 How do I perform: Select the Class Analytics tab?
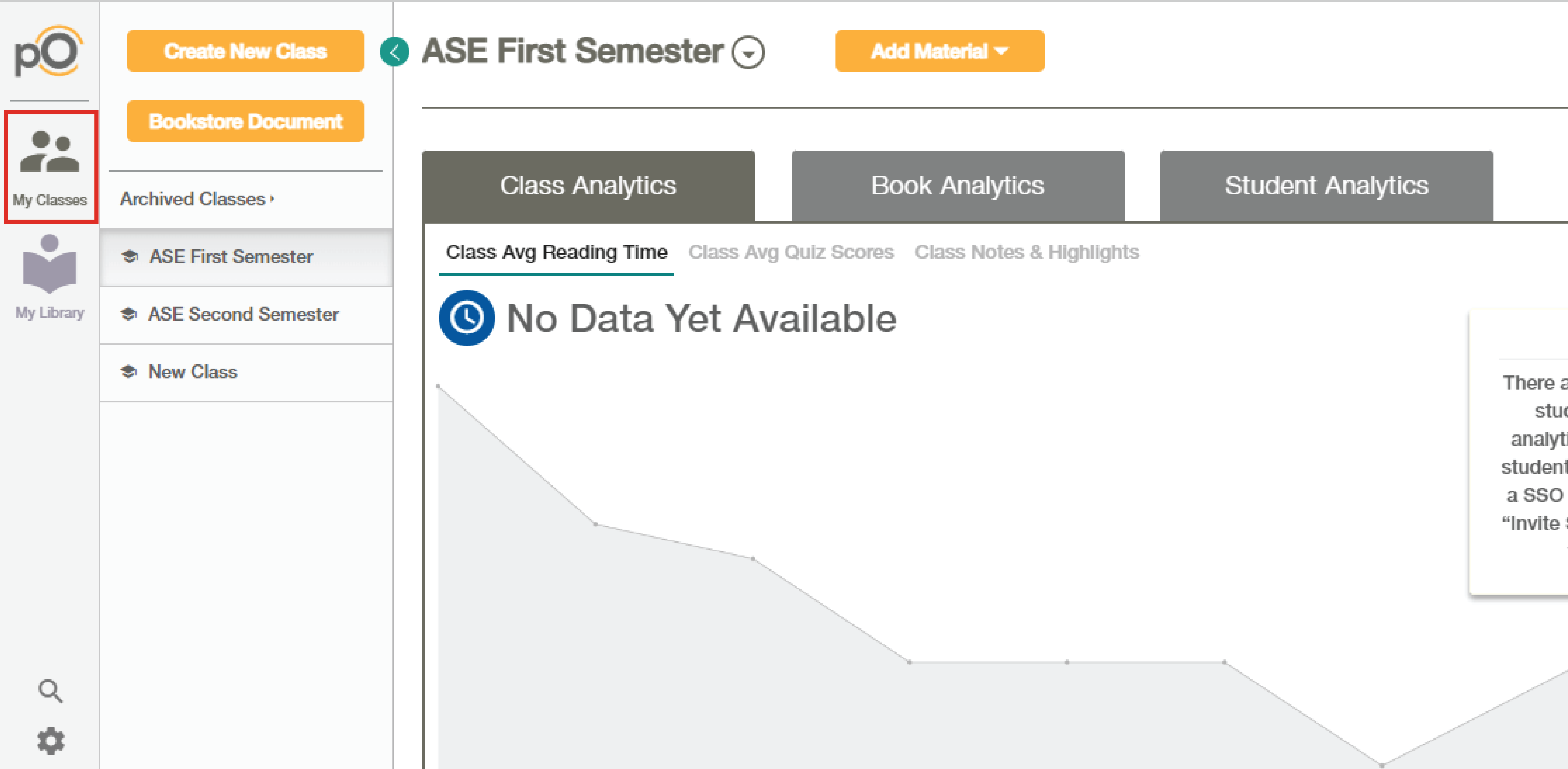click(588, 186)
